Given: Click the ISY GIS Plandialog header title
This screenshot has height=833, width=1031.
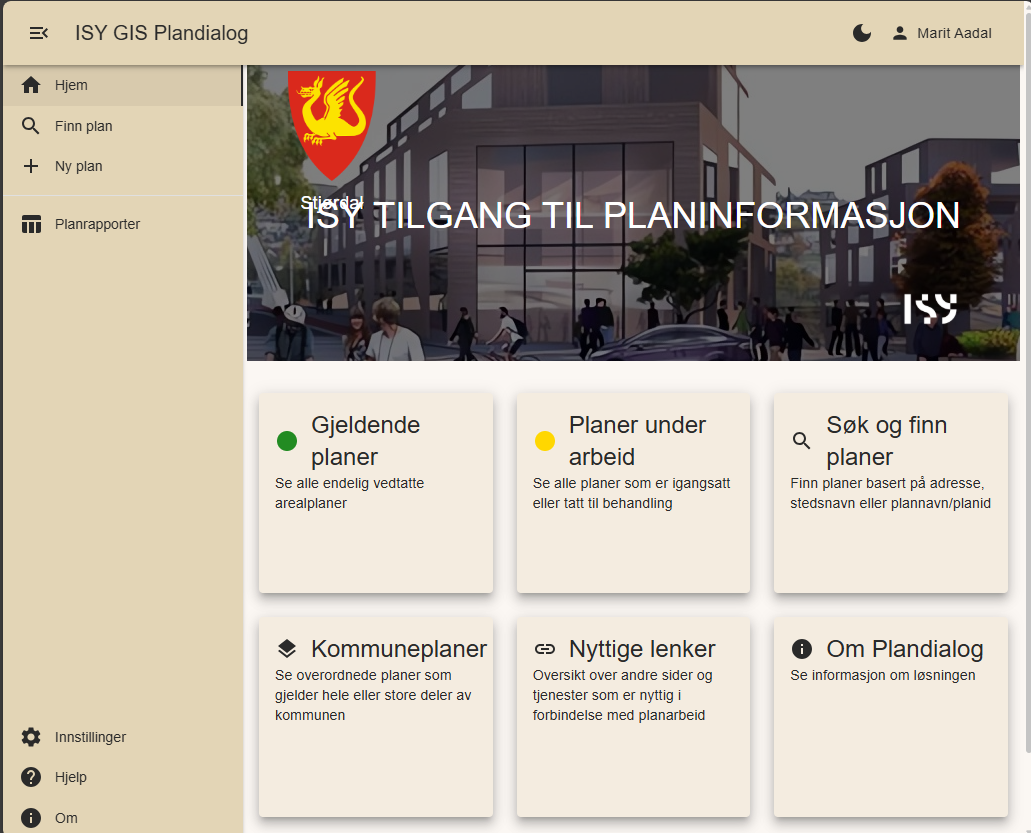Looking at the screenshot, I should pos(161,33).
